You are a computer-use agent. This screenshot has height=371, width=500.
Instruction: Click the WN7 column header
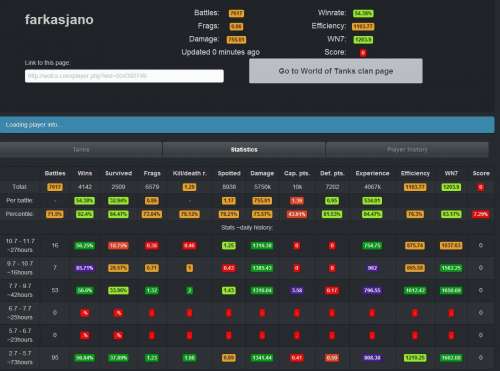[x=451, y=173]
